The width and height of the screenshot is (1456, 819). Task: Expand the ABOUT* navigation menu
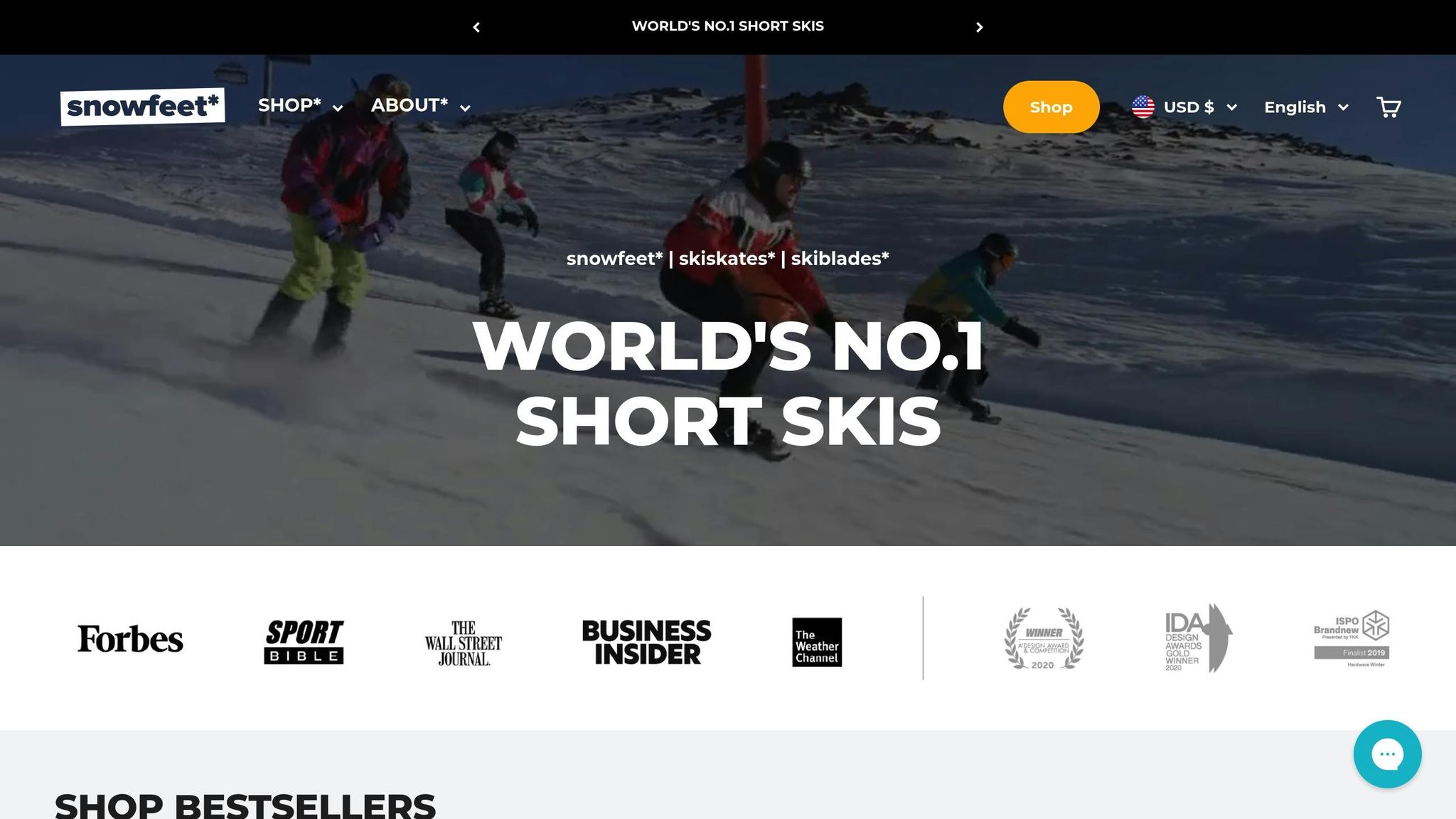[x=421, y=106]
